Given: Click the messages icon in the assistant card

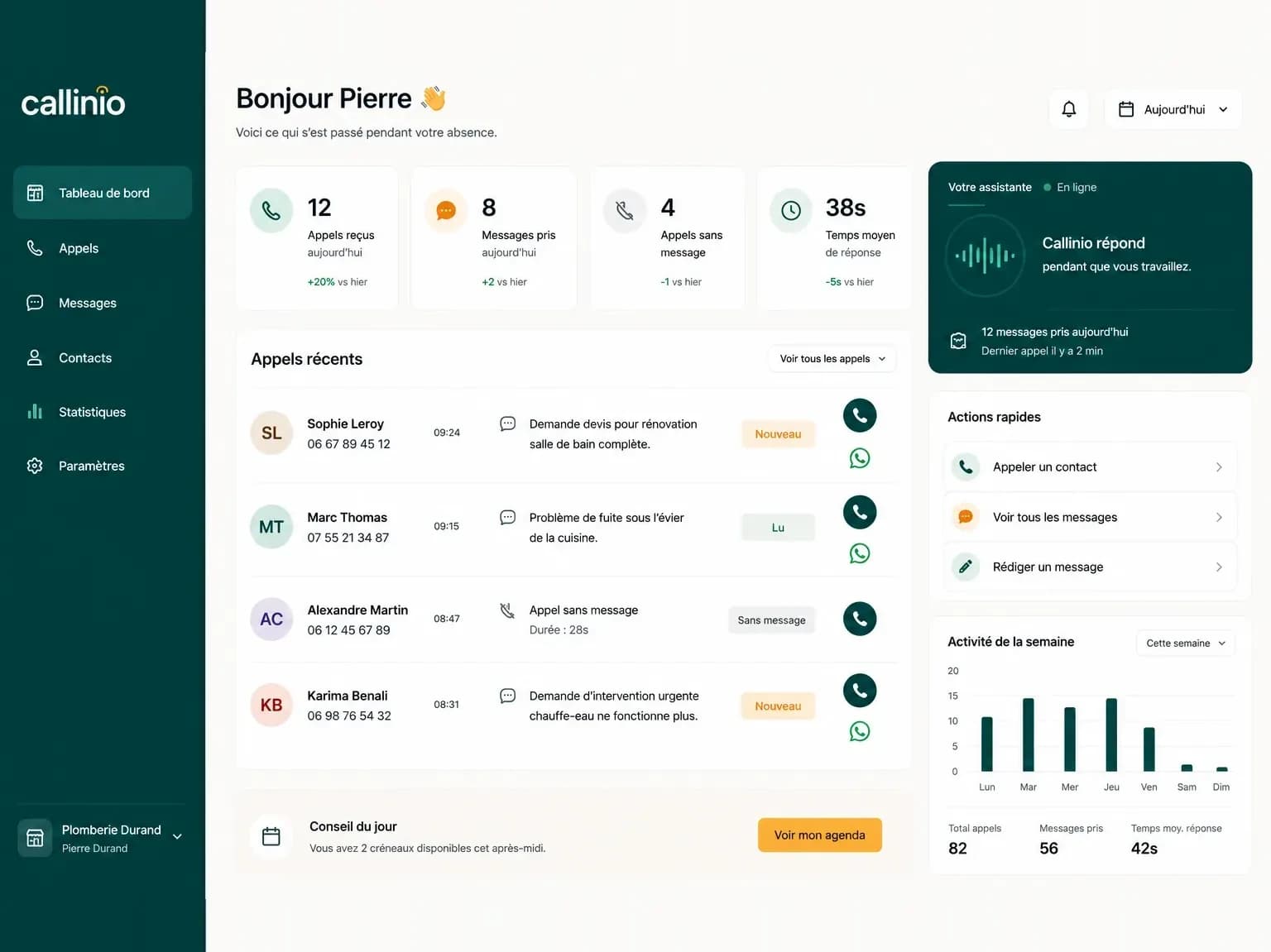Looking at the screenshot, I should pyautogui.click(x=958, y=341).
